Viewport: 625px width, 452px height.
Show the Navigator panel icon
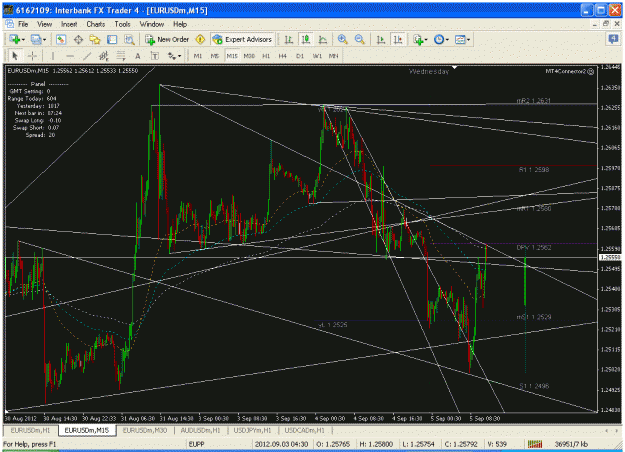[x=95, y=39]
